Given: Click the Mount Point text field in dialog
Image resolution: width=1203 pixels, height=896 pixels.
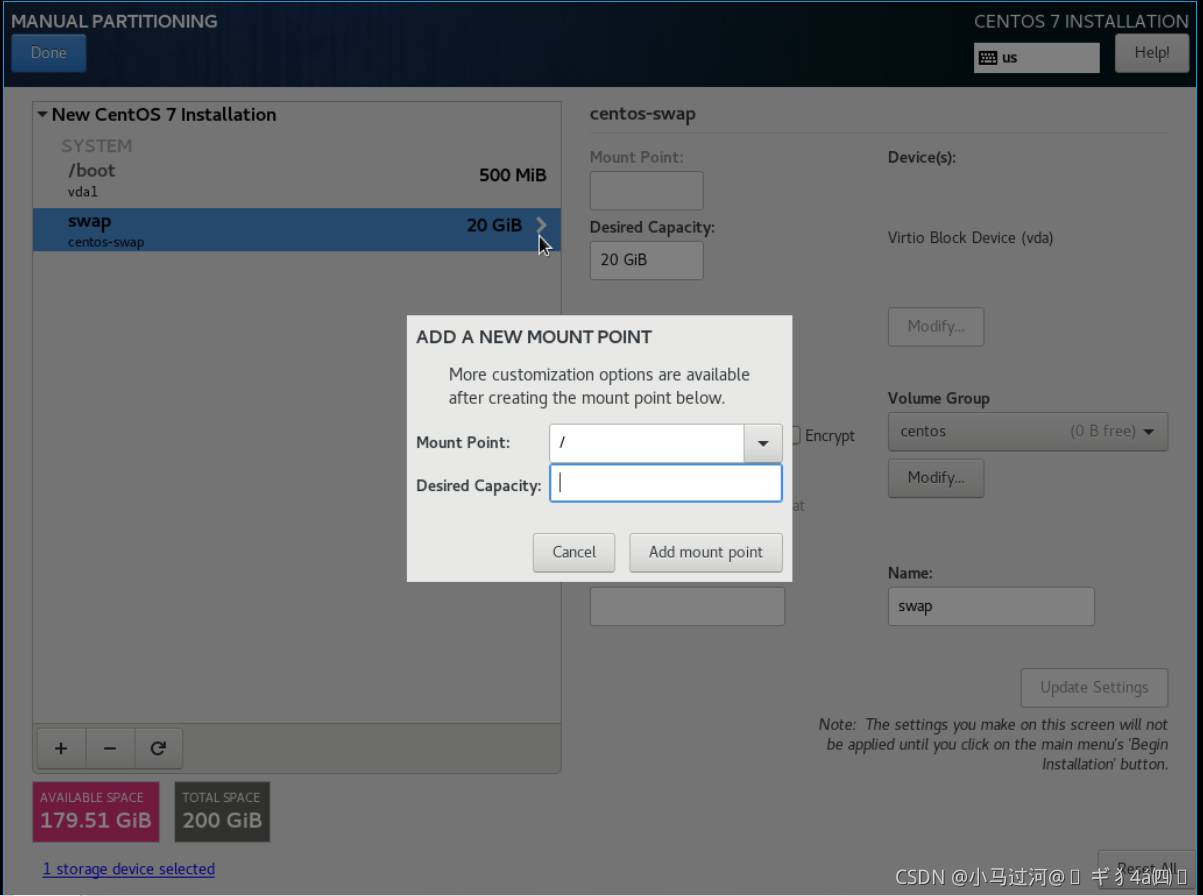Looking at the screenshot, I should pos(646,443).
